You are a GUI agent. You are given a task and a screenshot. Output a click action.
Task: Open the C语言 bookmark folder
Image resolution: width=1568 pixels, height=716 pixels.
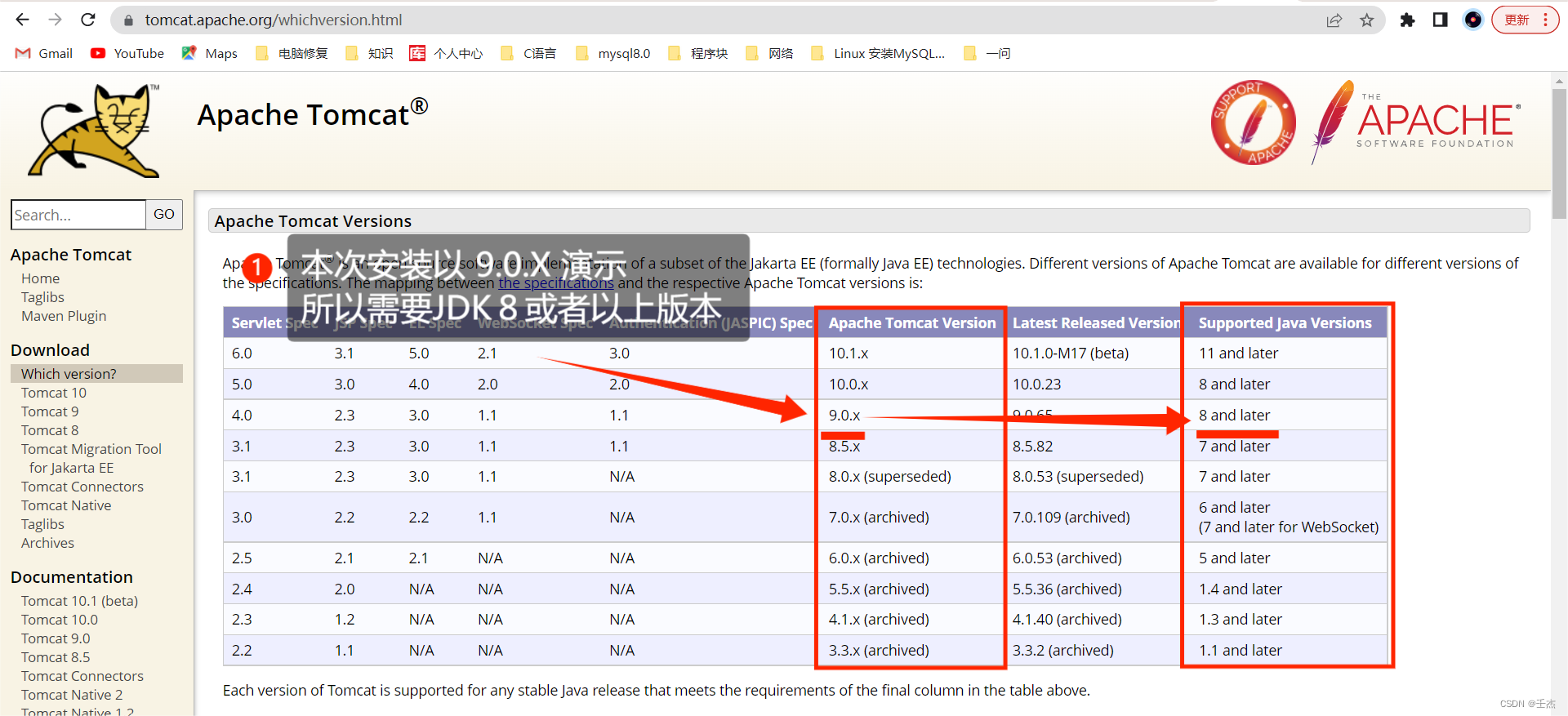coord(528,53)
